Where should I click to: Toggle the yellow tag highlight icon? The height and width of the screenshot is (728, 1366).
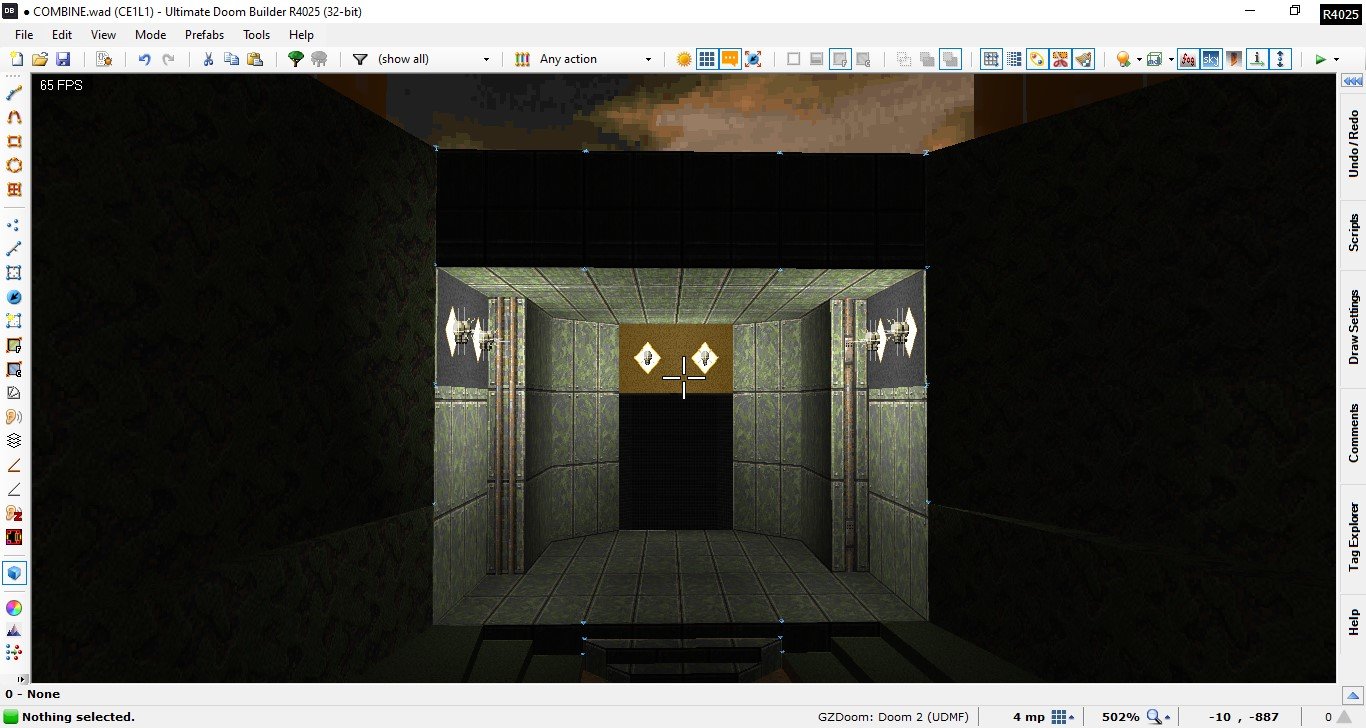pos(1037,59)
